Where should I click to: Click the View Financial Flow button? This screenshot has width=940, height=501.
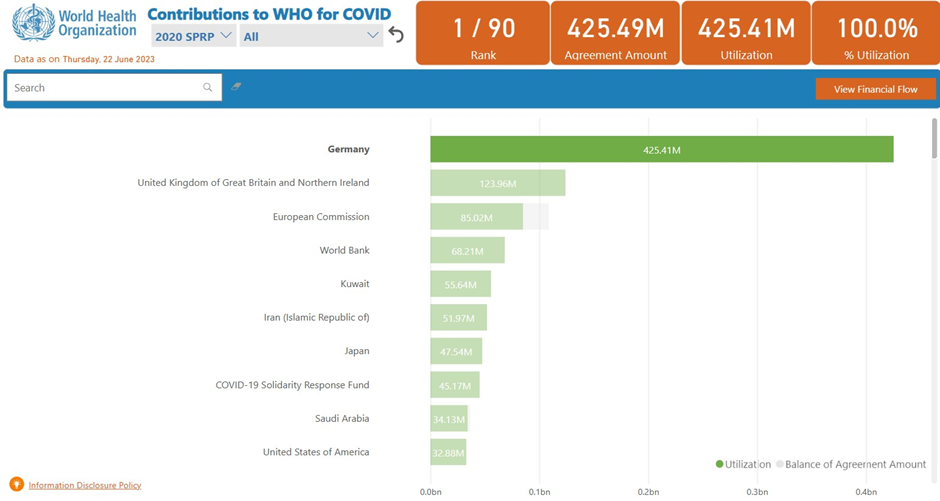875,89
